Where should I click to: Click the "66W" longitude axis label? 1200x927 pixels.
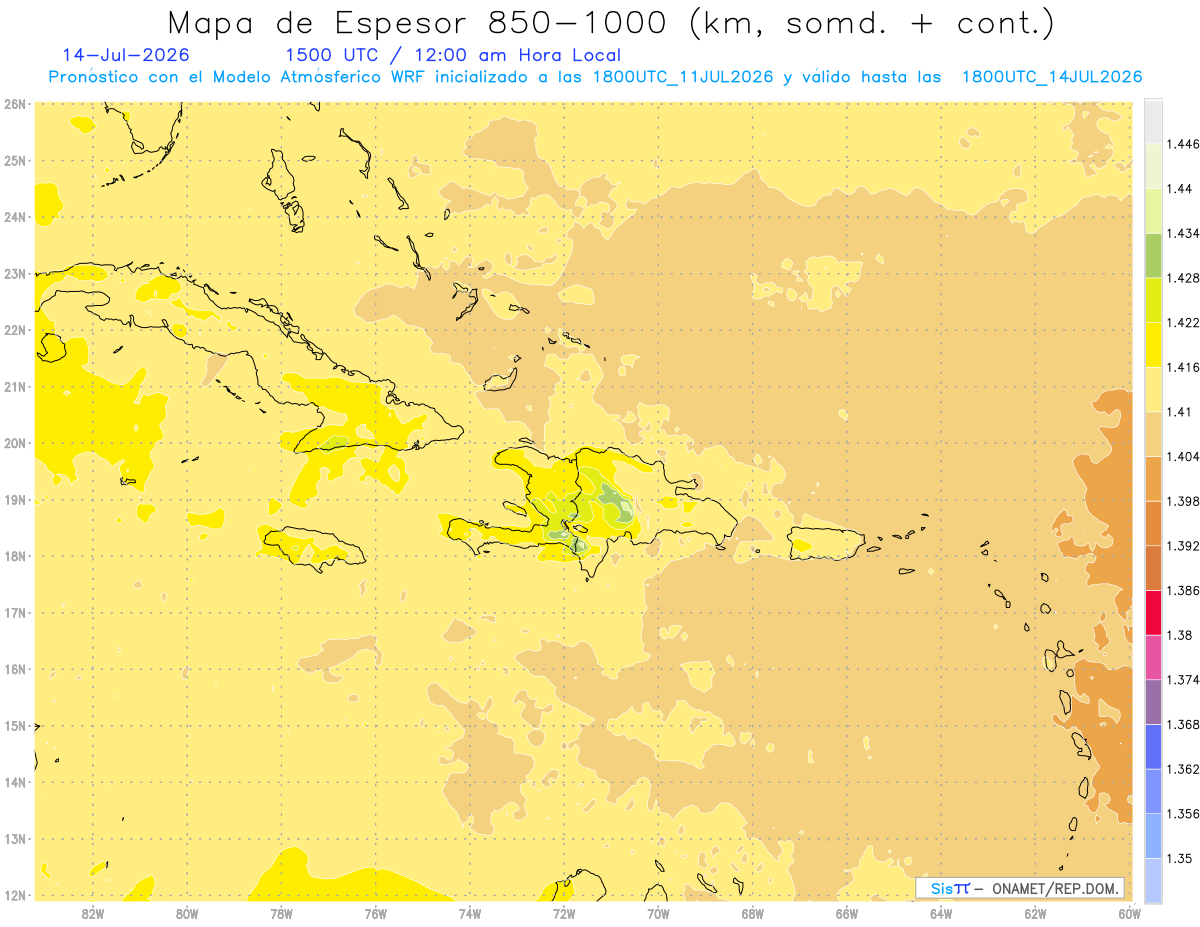tap(847, 914)
